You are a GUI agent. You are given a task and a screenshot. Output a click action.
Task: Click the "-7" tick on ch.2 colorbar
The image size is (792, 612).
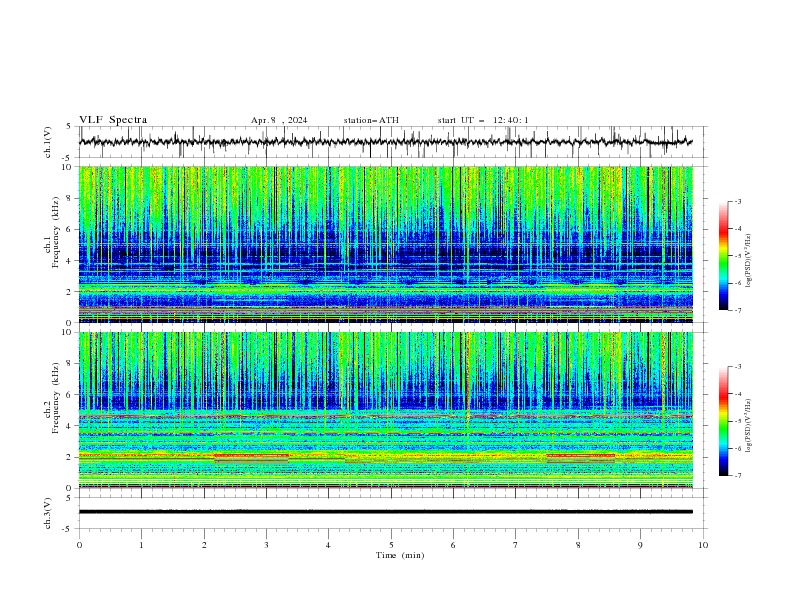click(x=738, y=476)
